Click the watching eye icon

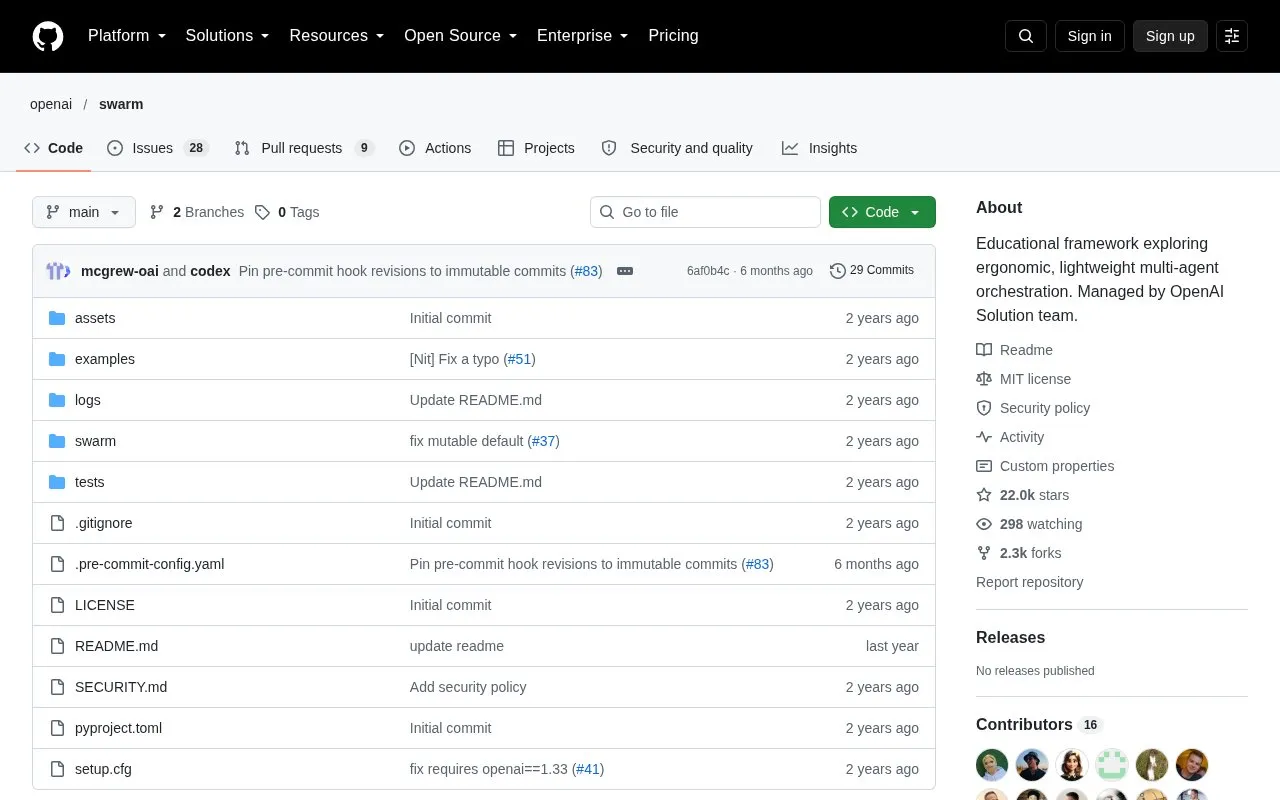pos(984,524)
